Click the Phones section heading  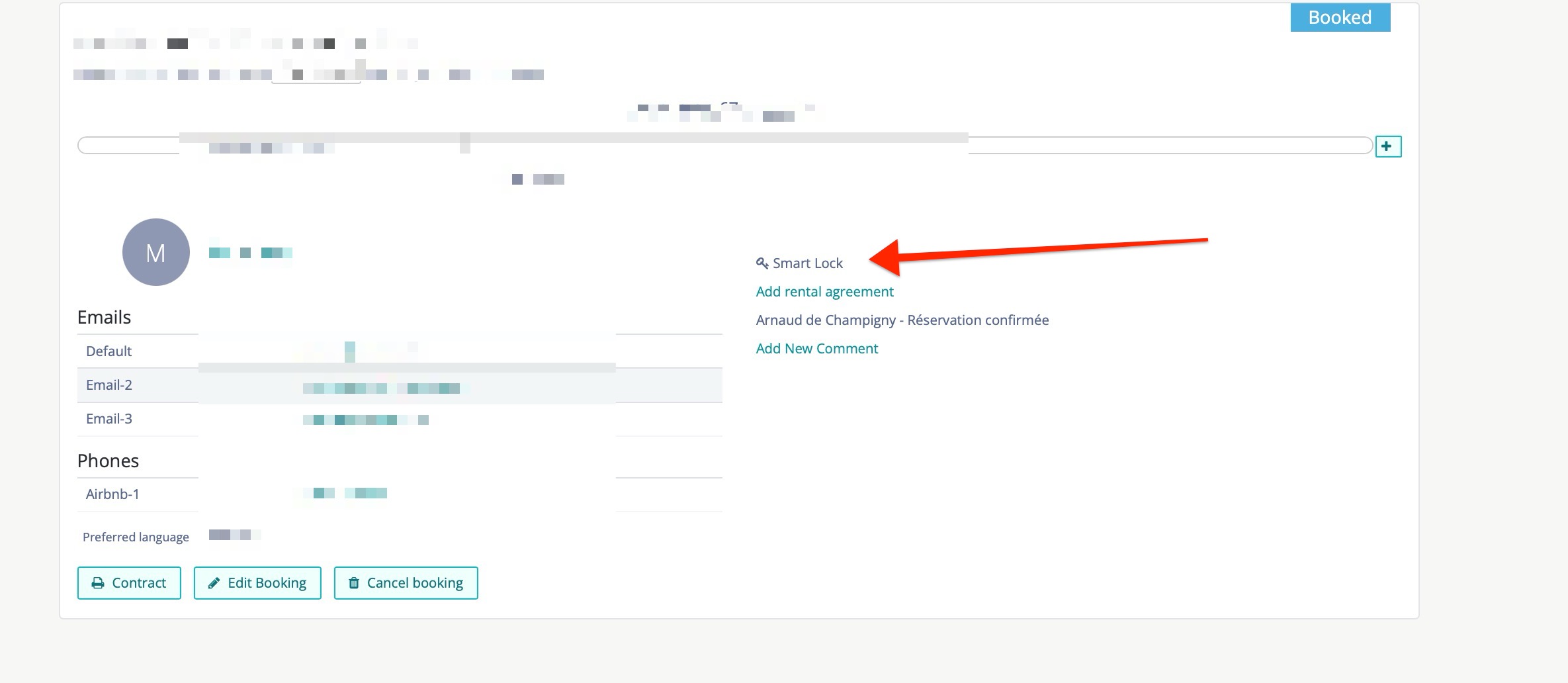pyautogui.click(x=108, y=461)
